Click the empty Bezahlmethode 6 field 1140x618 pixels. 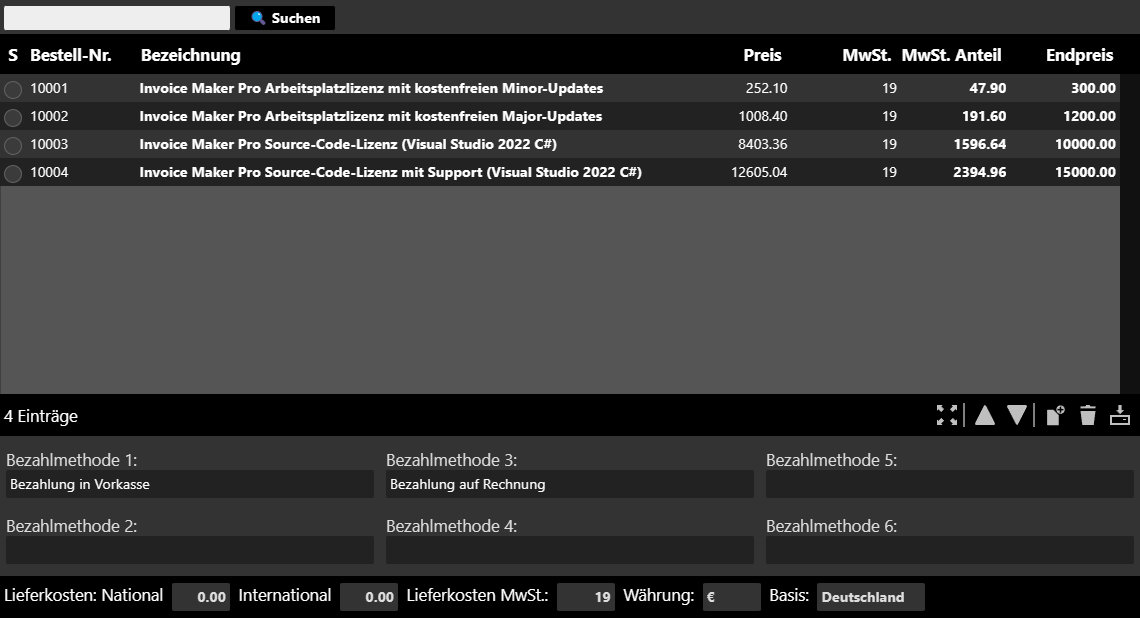[950, 550]
